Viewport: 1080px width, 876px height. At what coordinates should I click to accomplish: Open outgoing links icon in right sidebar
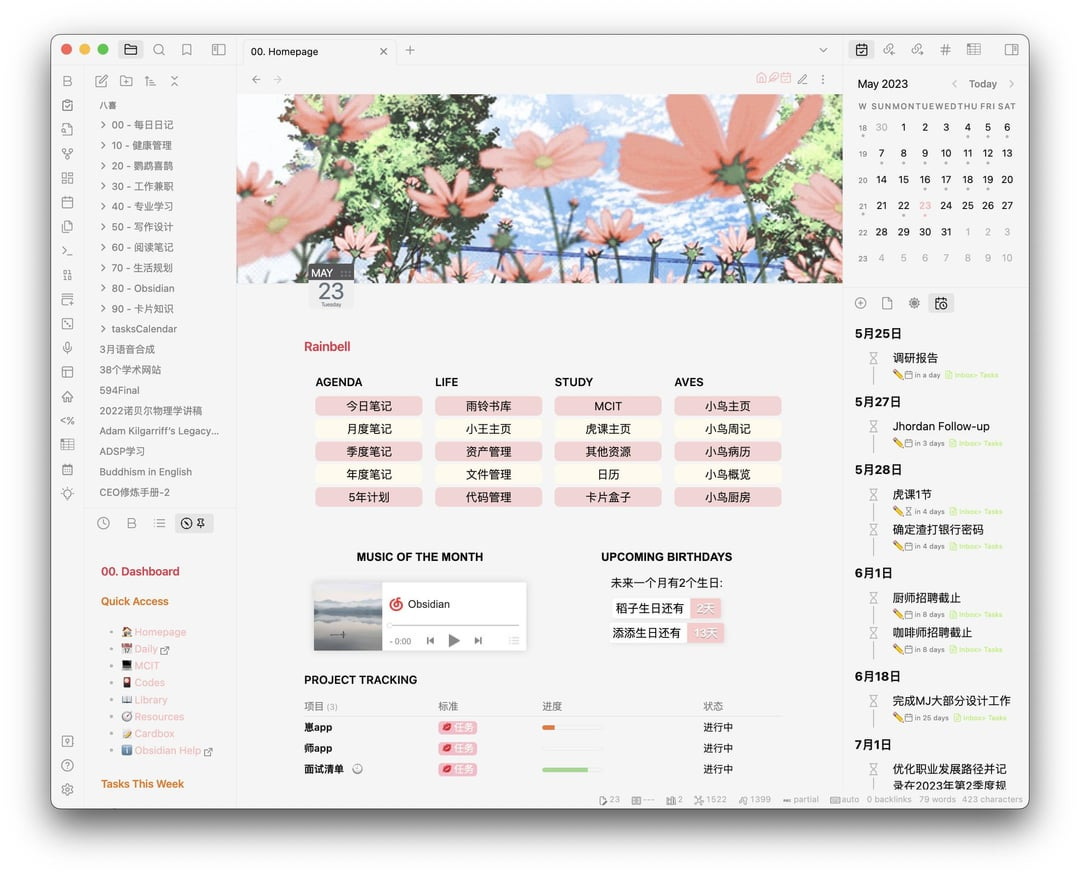click(x=917, y=50)
